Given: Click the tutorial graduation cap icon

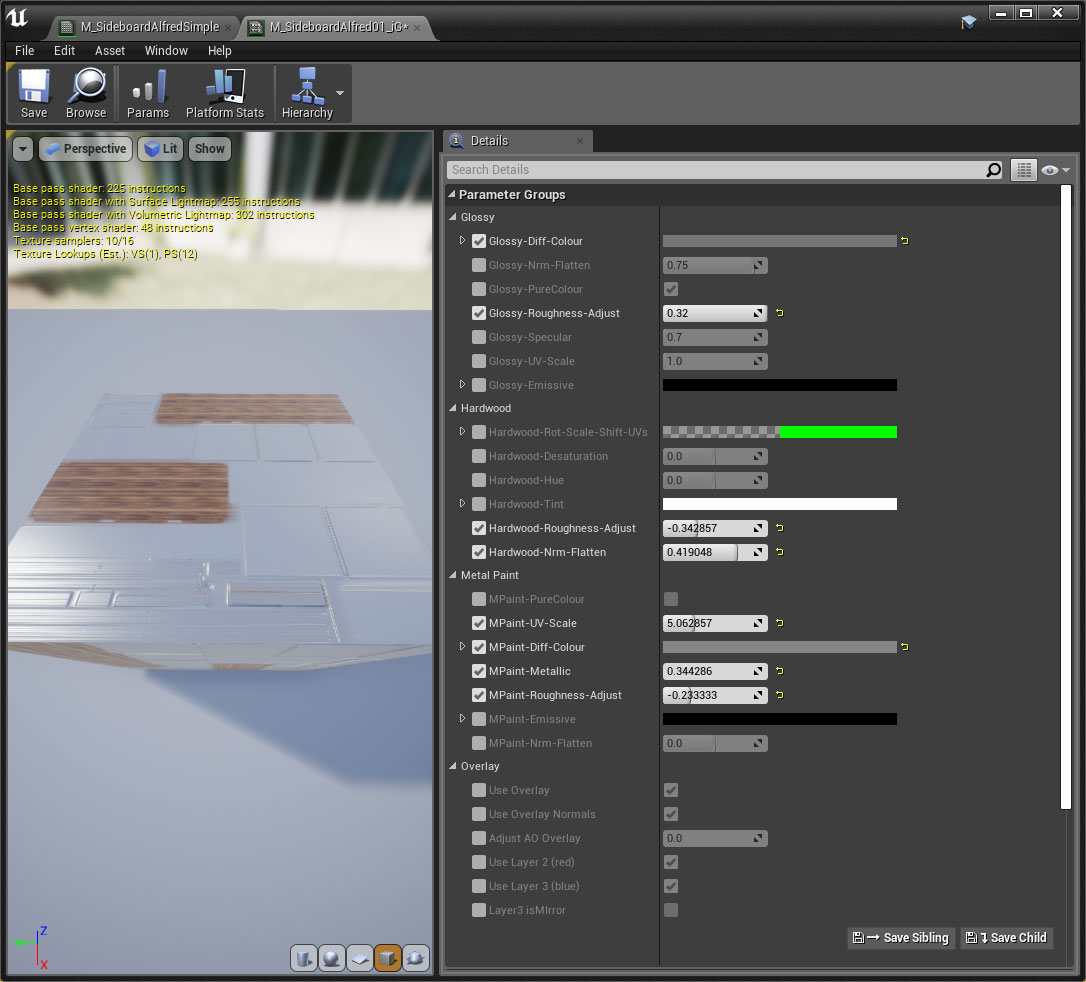Looking at the screenshot, I should (x=968, y=22).
